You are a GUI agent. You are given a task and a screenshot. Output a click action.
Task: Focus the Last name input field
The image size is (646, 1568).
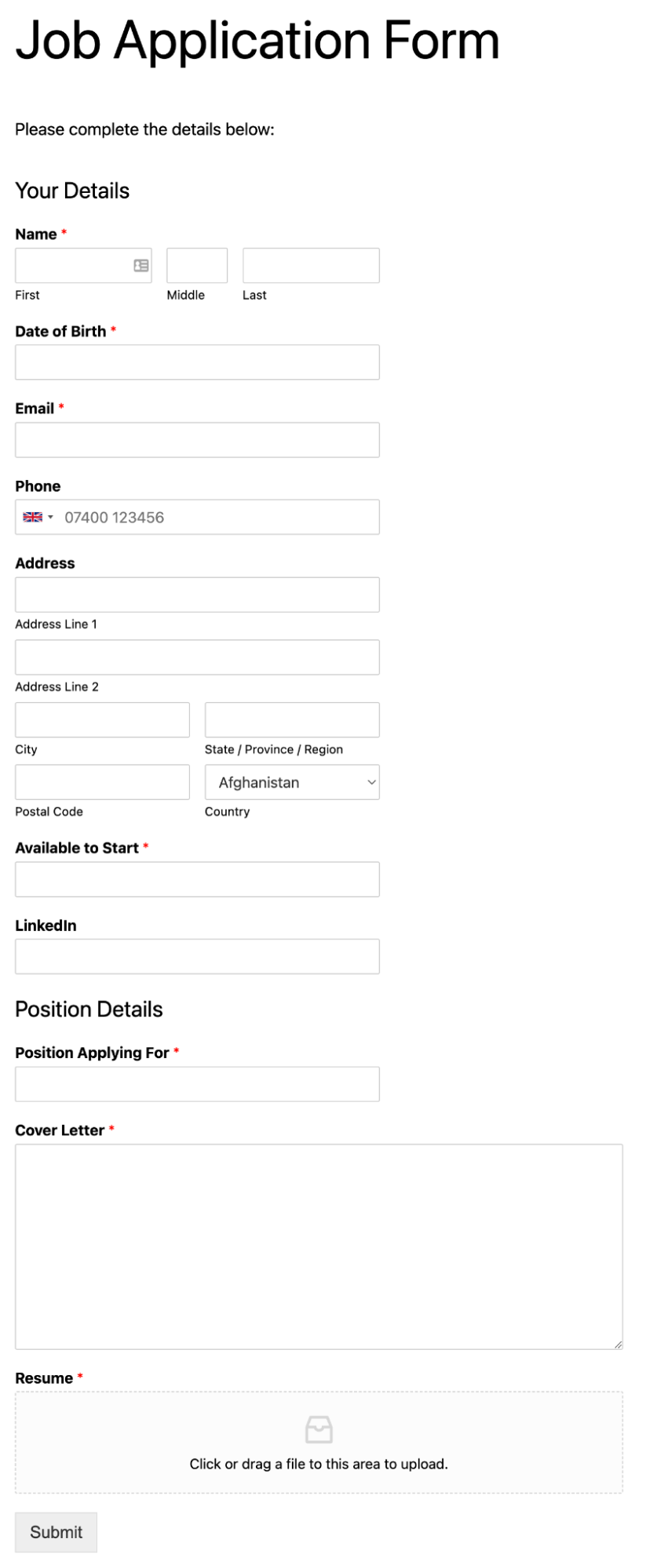[x=311, y=266]
